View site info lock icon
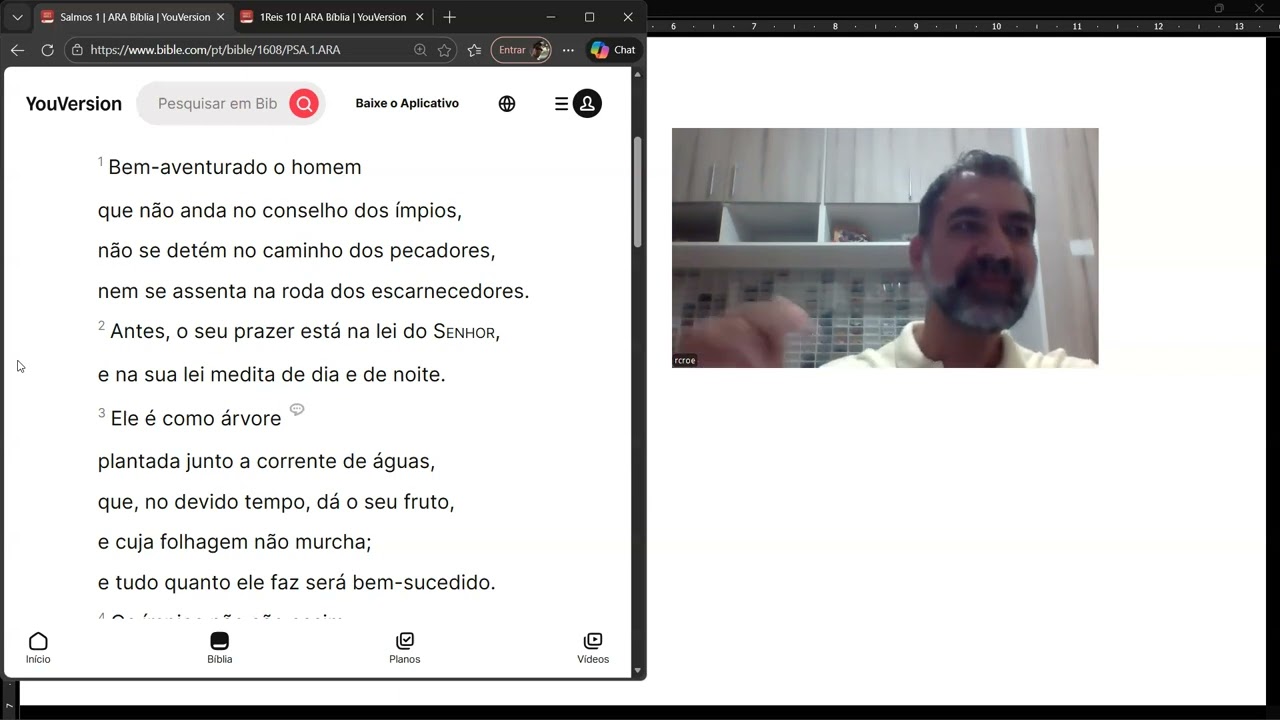 coord(78,50)
